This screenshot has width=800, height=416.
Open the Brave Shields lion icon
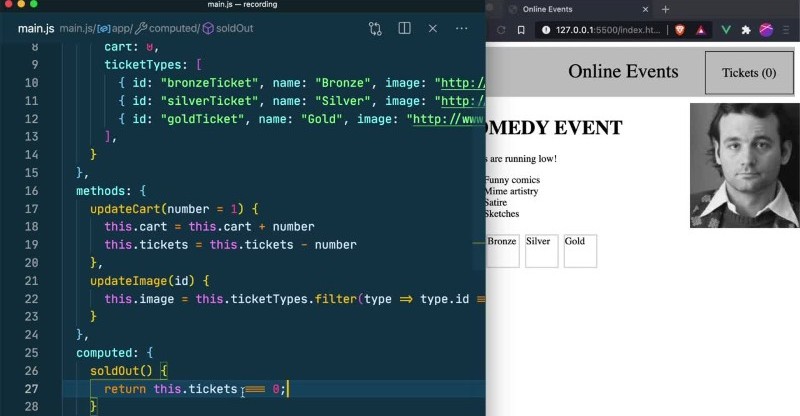(680, 30)
